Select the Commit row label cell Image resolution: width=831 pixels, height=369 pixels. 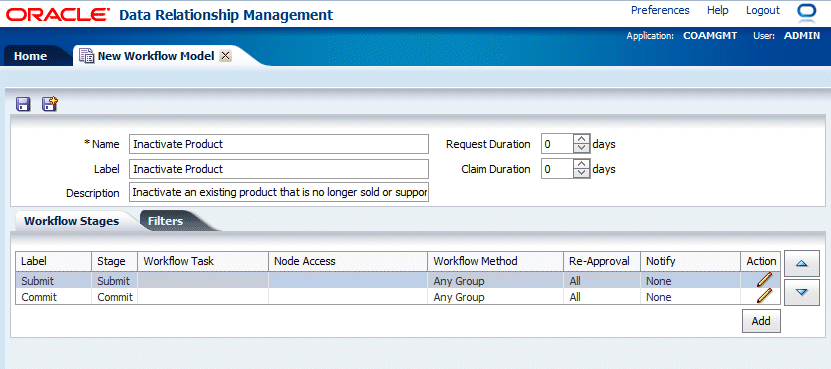(53, 297)
